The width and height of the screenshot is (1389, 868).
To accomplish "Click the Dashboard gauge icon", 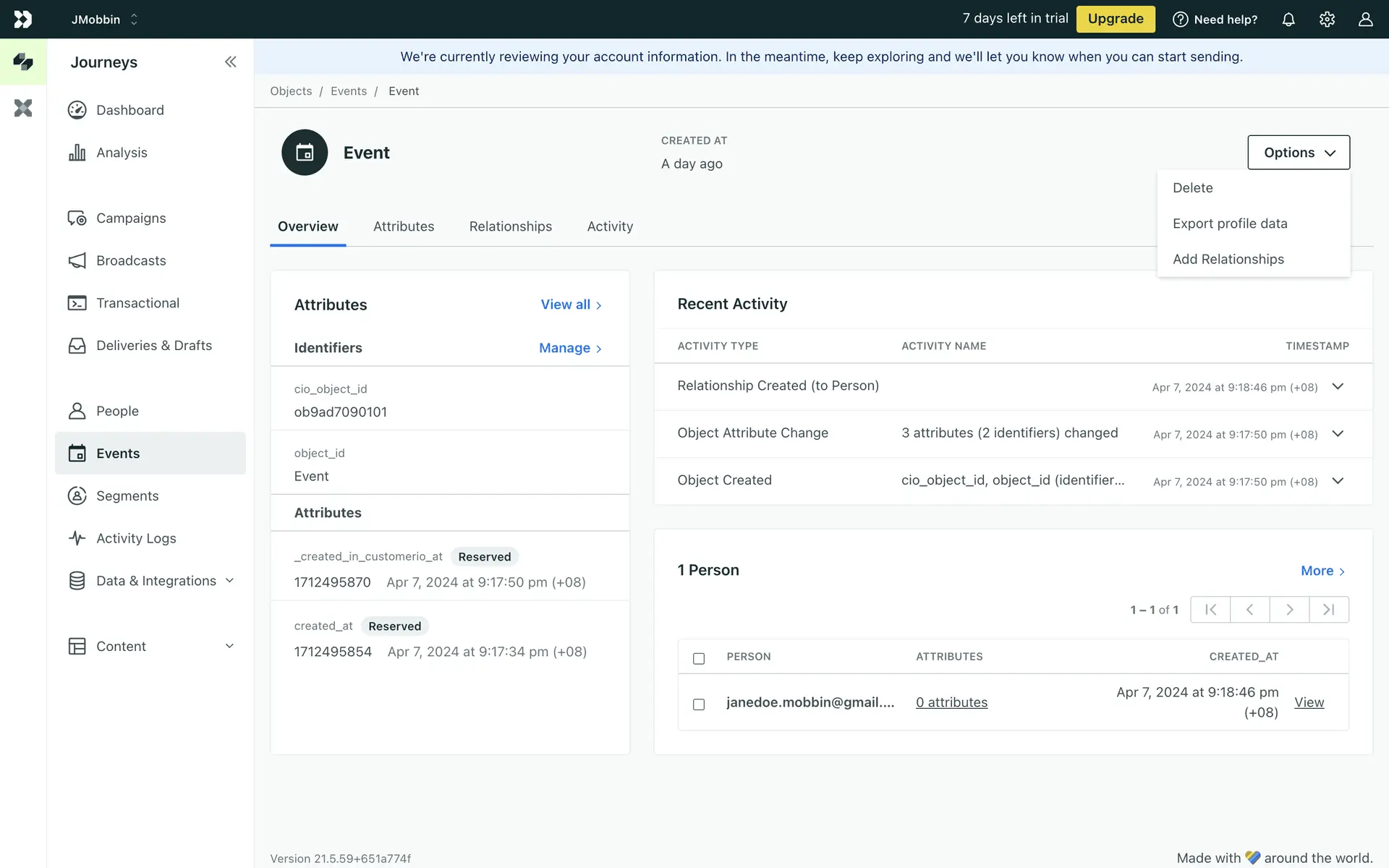I will (77, 110).
